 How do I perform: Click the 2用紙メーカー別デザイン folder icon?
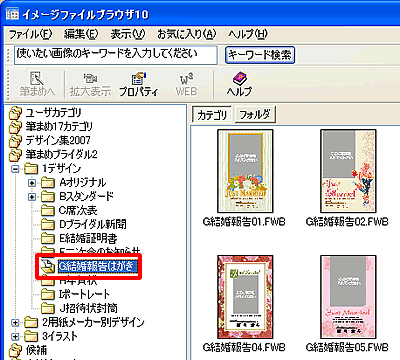pos(31,322)
